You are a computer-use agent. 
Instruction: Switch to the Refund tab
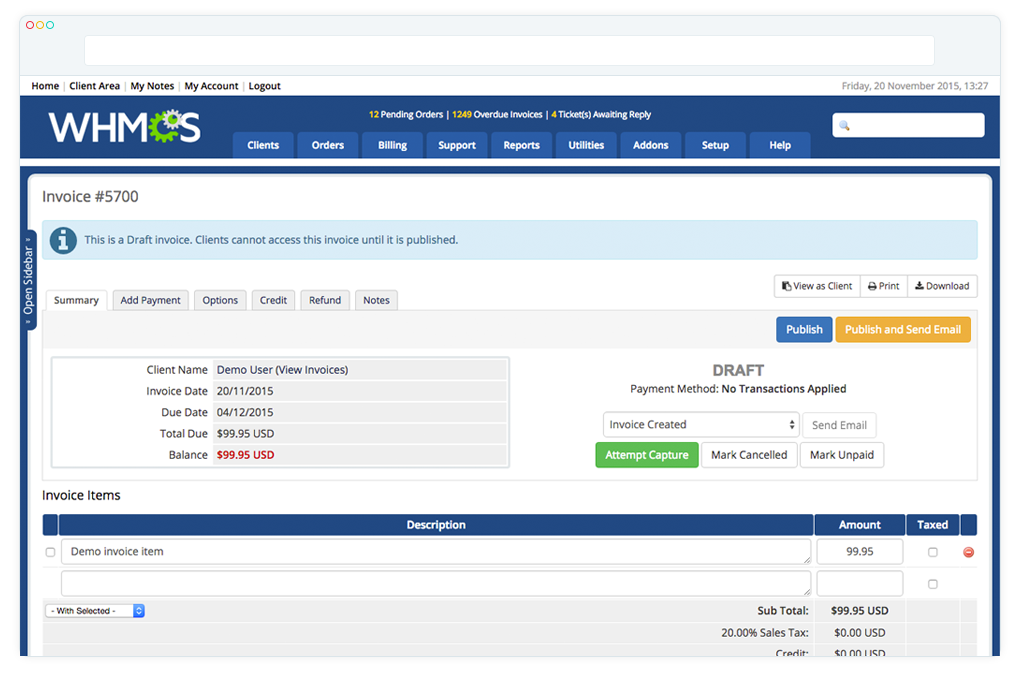pyautogui.click(x=325, y=300)
